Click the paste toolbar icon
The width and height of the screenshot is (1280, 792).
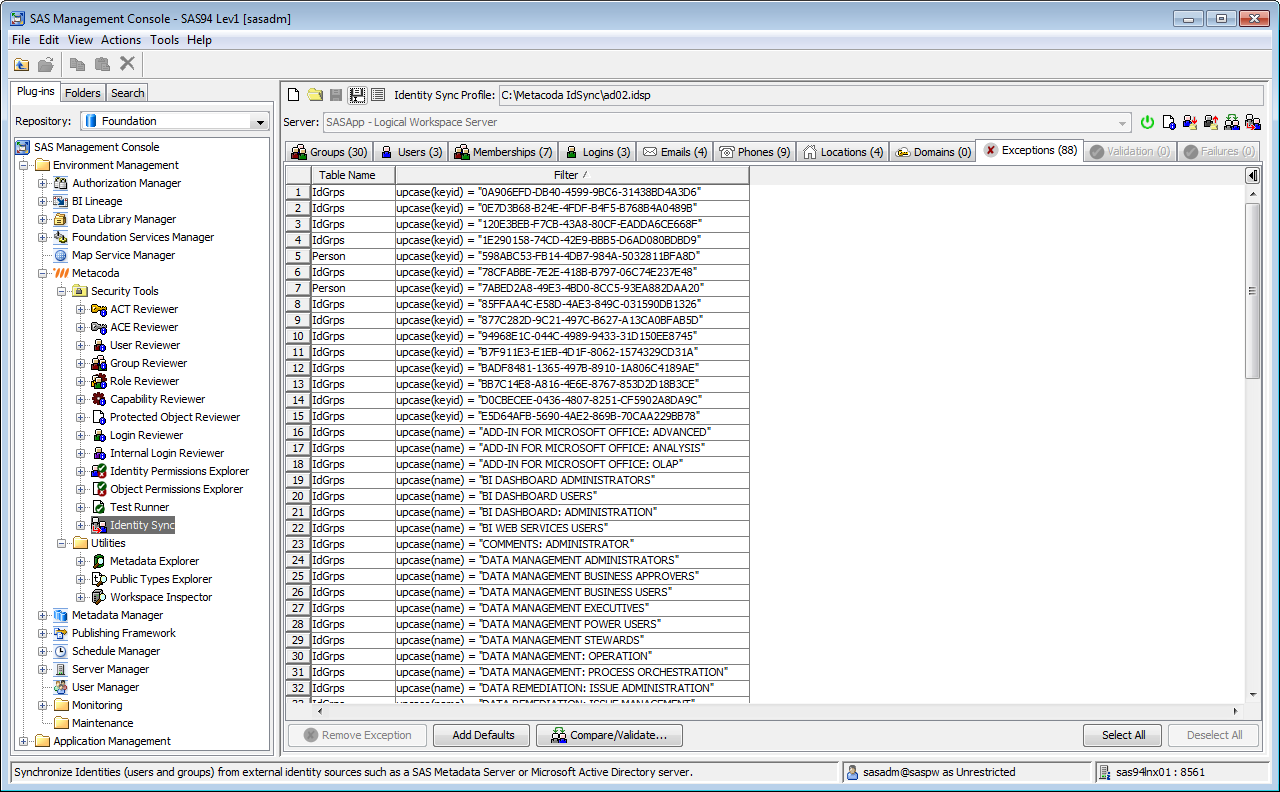tap(102, 64)
